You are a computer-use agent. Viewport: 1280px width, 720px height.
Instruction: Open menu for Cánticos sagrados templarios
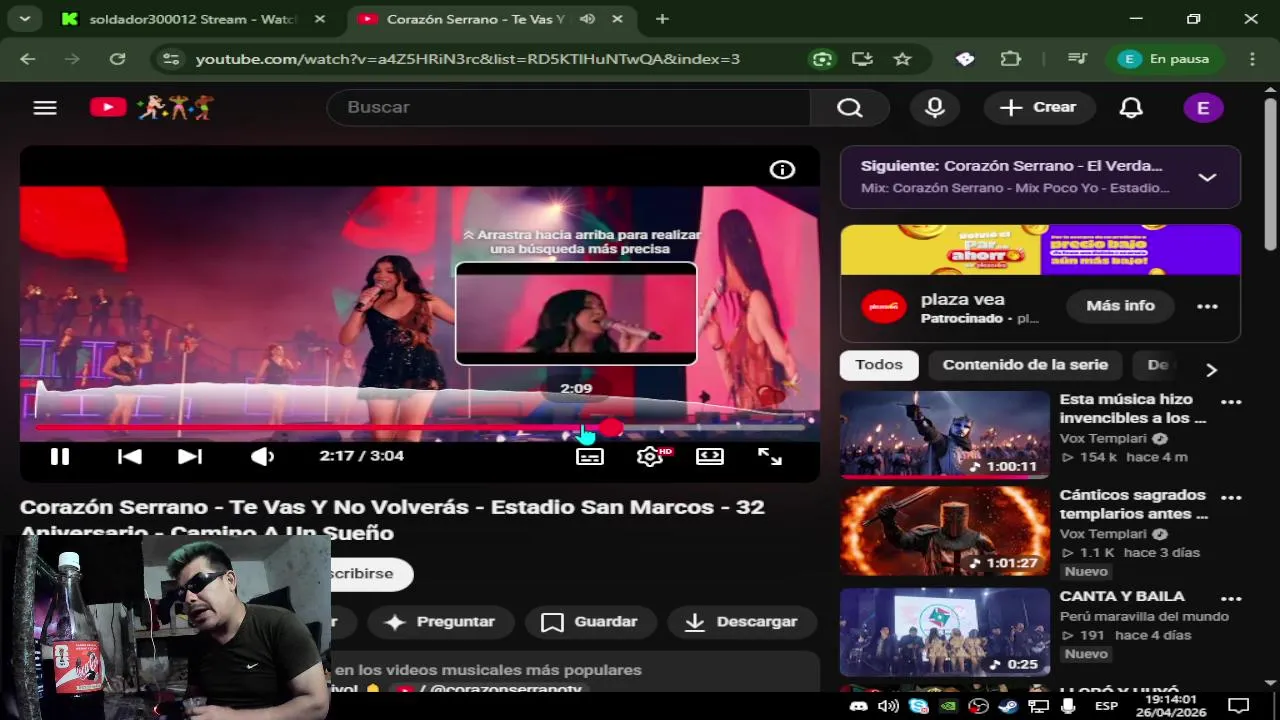(x=1231, y=497)
